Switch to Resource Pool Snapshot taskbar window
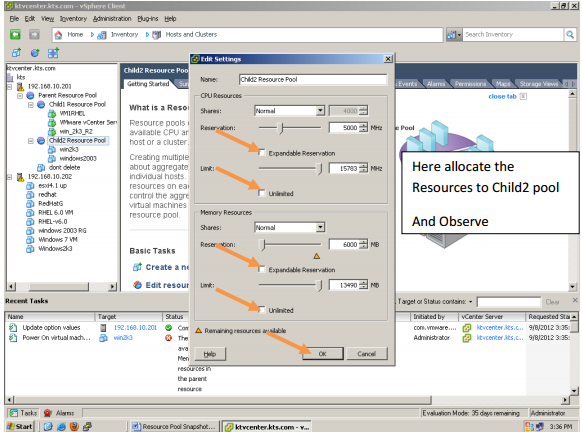The height and width of the screenshot is (432, 582). [174, 426]
